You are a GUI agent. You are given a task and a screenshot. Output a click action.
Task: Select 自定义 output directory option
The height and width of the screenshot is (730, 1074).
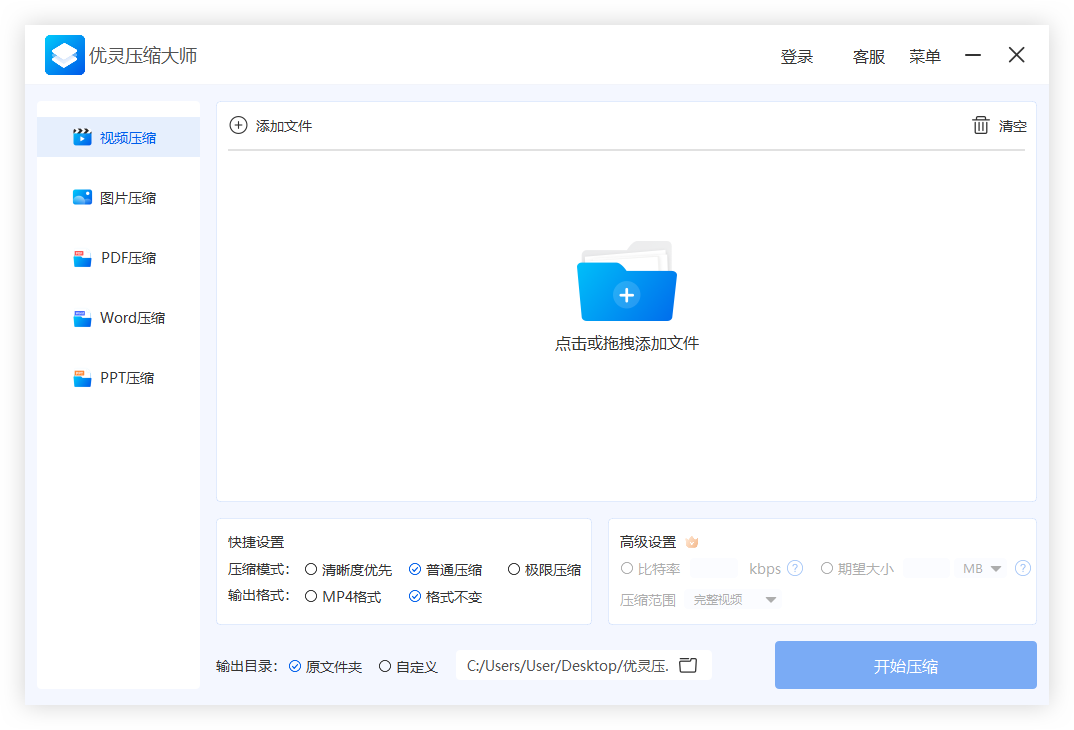tap(385, 666)
